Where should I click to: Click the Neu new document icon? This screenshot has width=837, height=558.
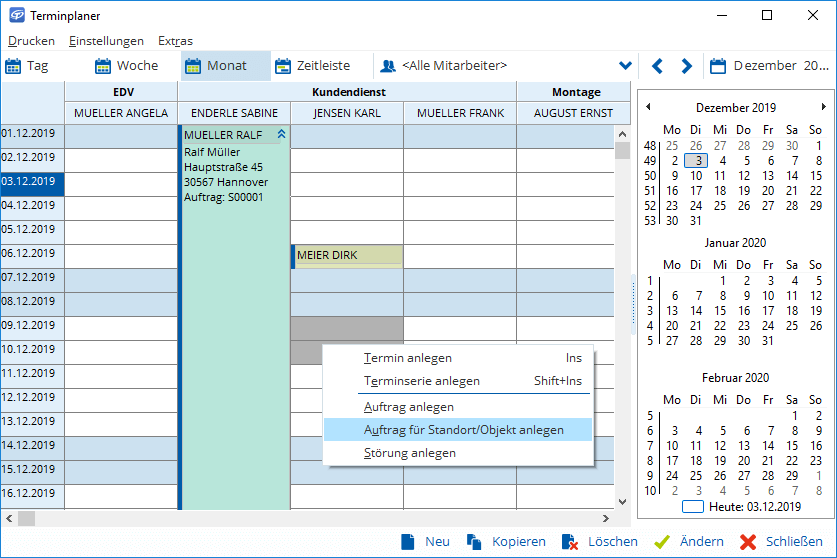point(408,541)
